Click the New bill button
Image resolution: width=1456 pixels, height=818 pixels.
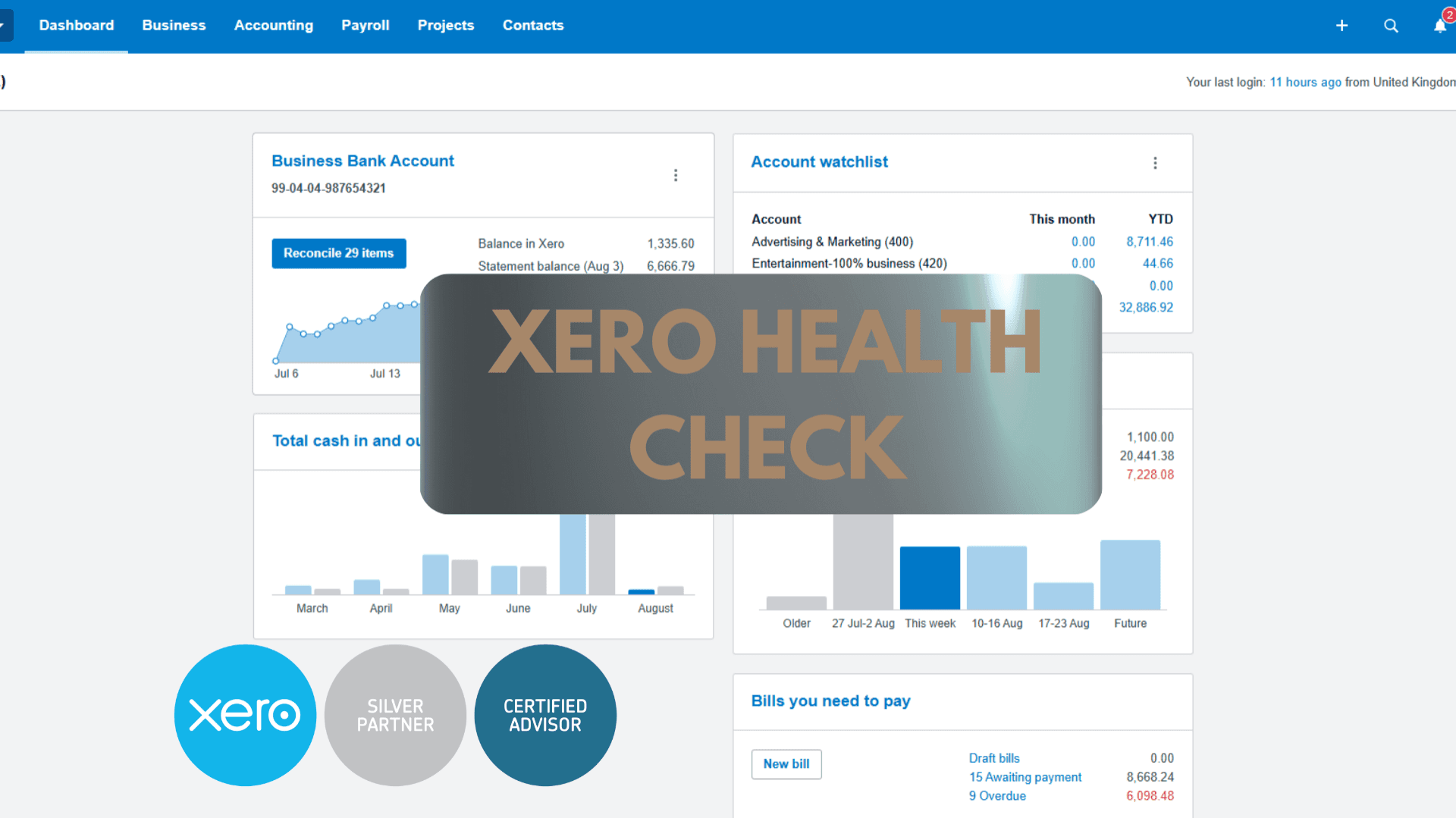coord(786,764)
